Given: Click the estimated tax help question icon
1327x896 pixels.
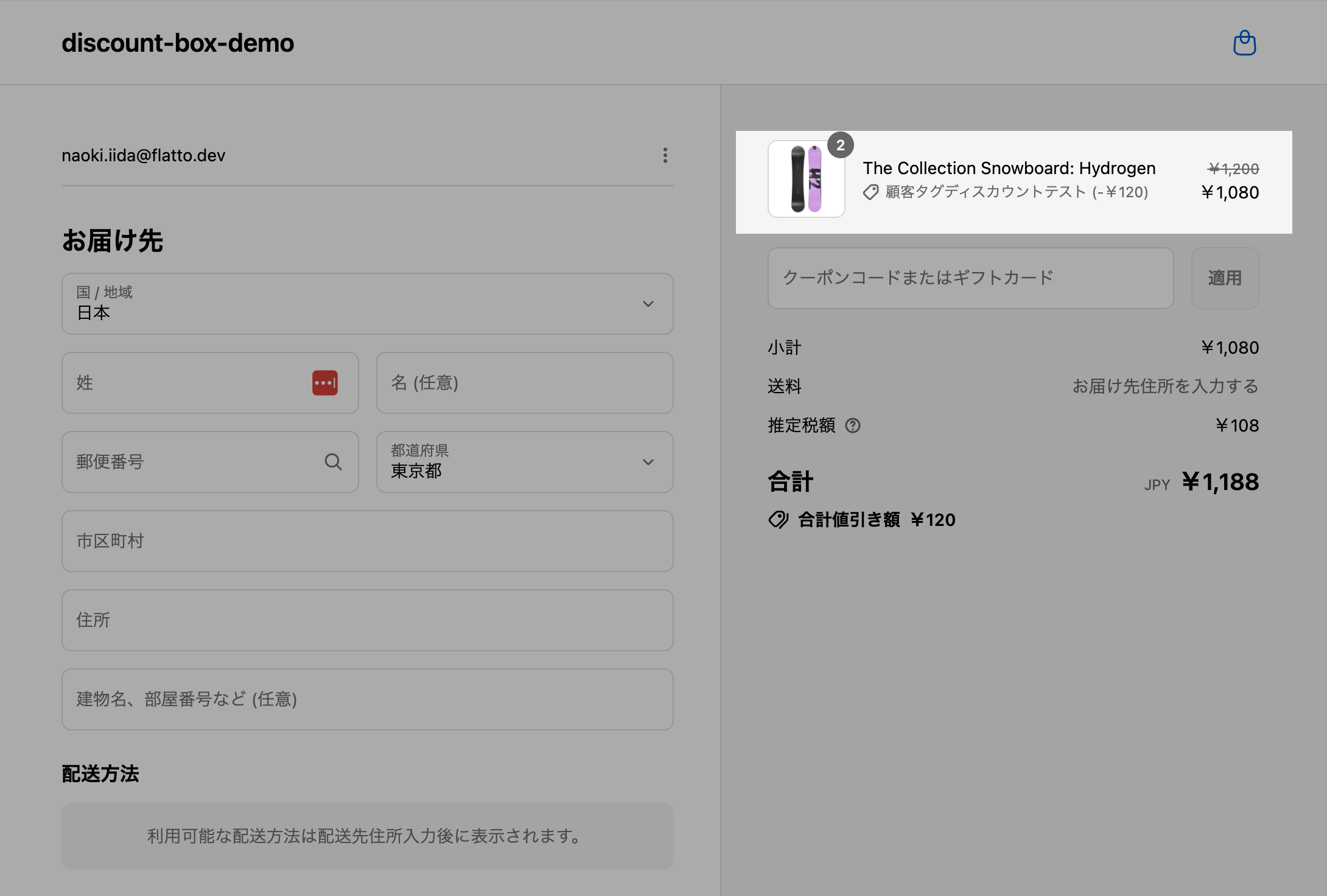Looking at the screenshot, I should (853, 425).
